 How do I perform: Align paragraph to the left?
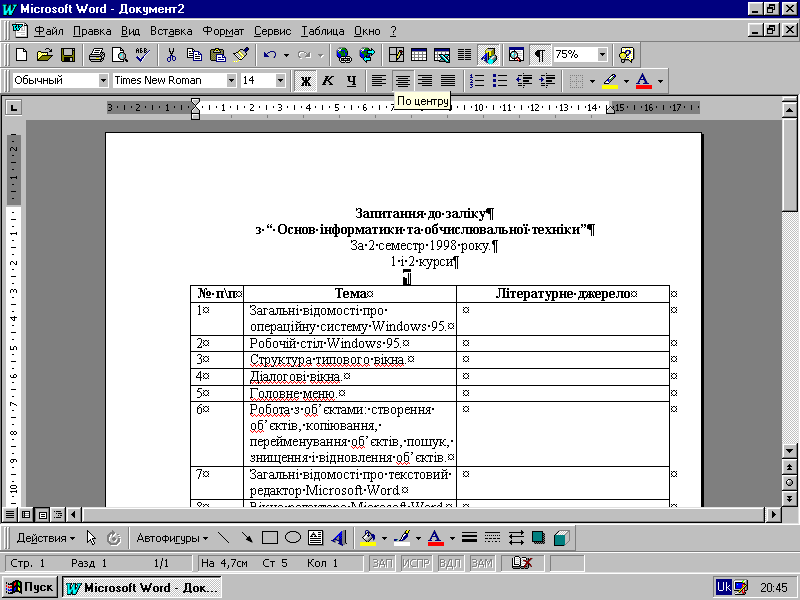[x=379, y=81]
